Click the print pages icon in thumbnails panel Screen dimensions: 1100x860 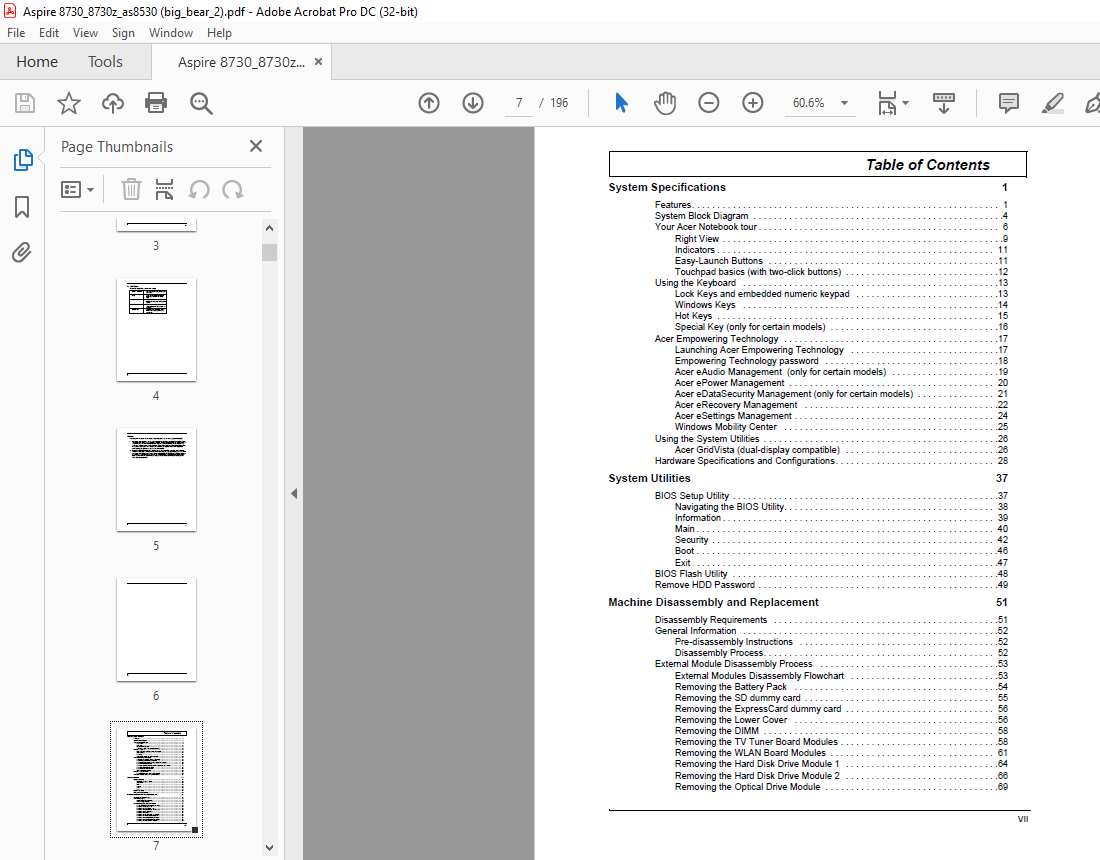[164, 189]
